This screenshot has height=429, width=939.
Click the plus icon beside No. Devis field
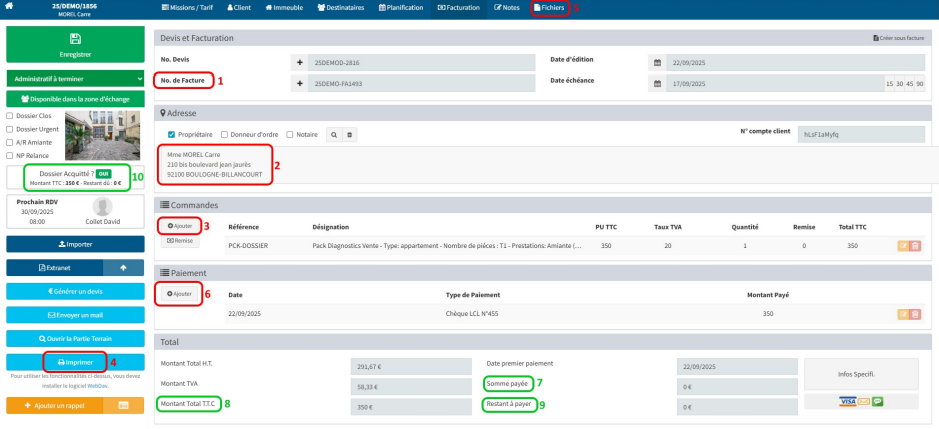(300, 61)
